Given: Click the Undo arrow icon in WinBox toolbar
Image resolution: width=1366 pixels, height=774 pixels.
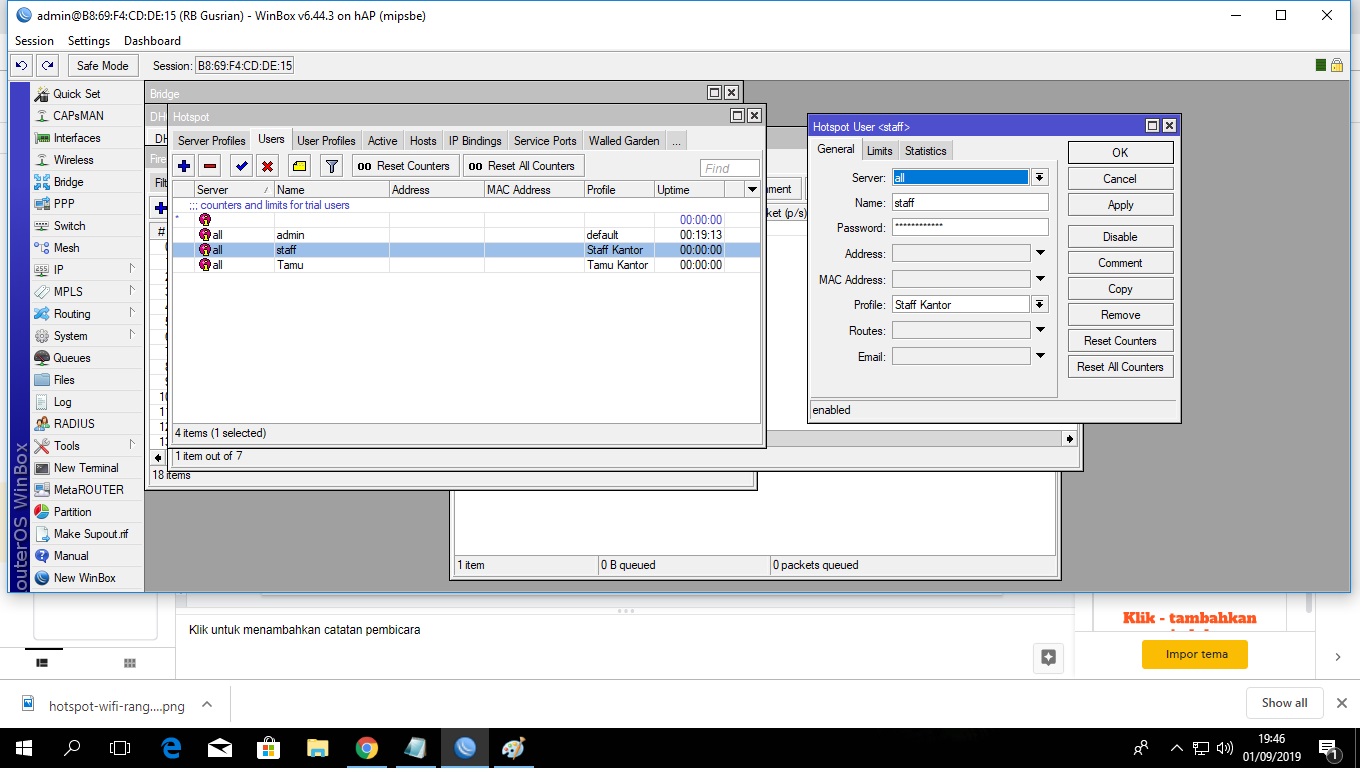Looking at the screenshot, I should [x=21, y=65].
